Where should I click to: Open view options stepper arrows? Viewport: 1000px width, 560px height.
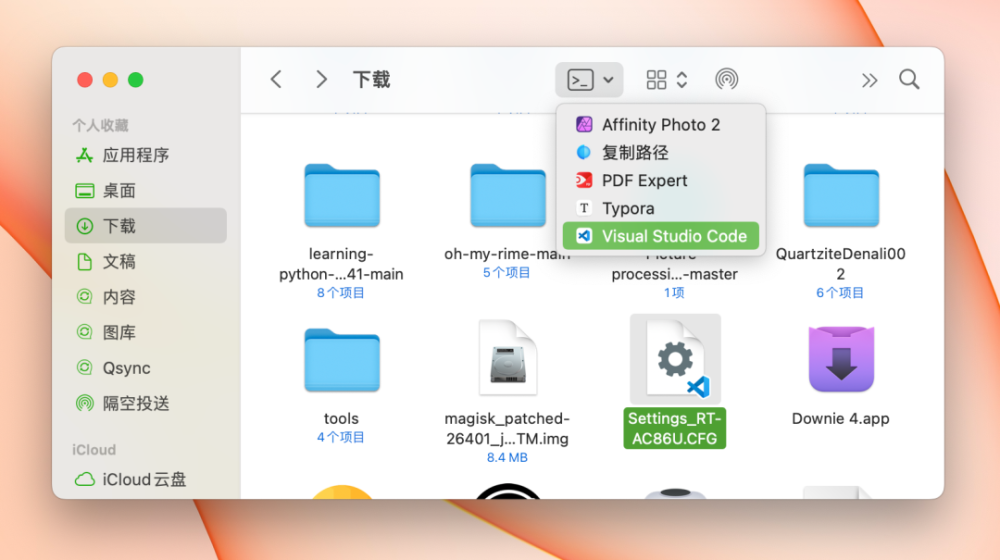(682, 80)
